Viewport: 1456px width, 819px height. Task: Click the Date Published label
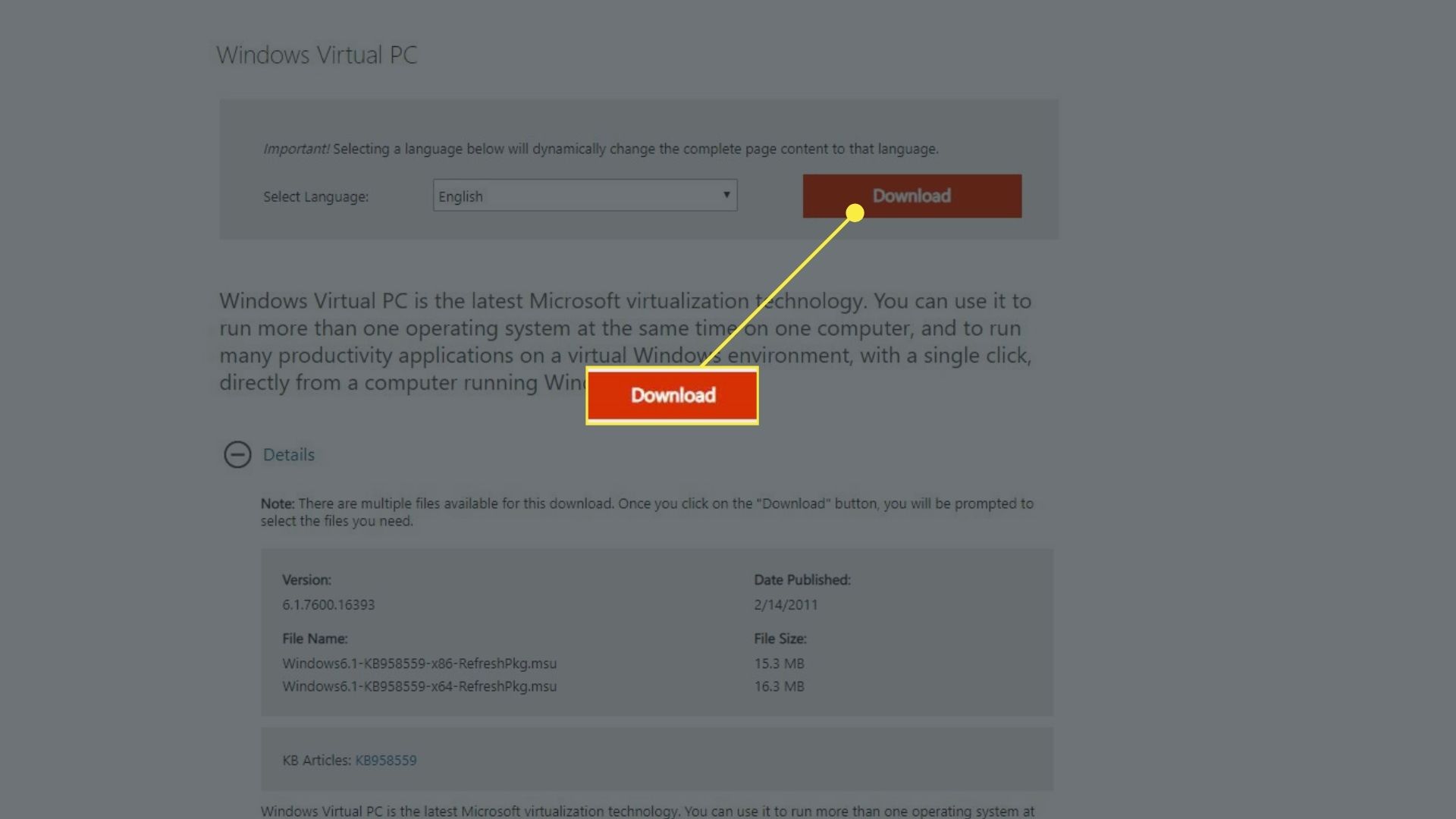(802, 580)
